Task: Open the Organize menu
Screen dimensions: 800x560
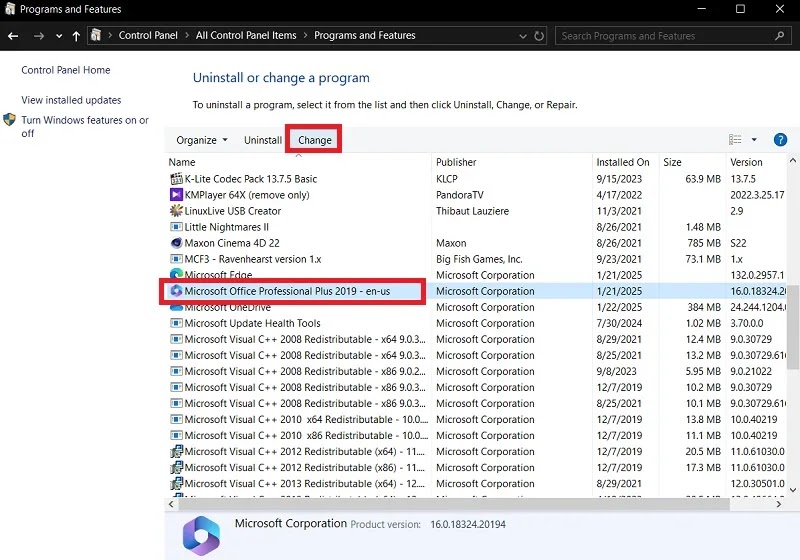Action: [202, 140]
